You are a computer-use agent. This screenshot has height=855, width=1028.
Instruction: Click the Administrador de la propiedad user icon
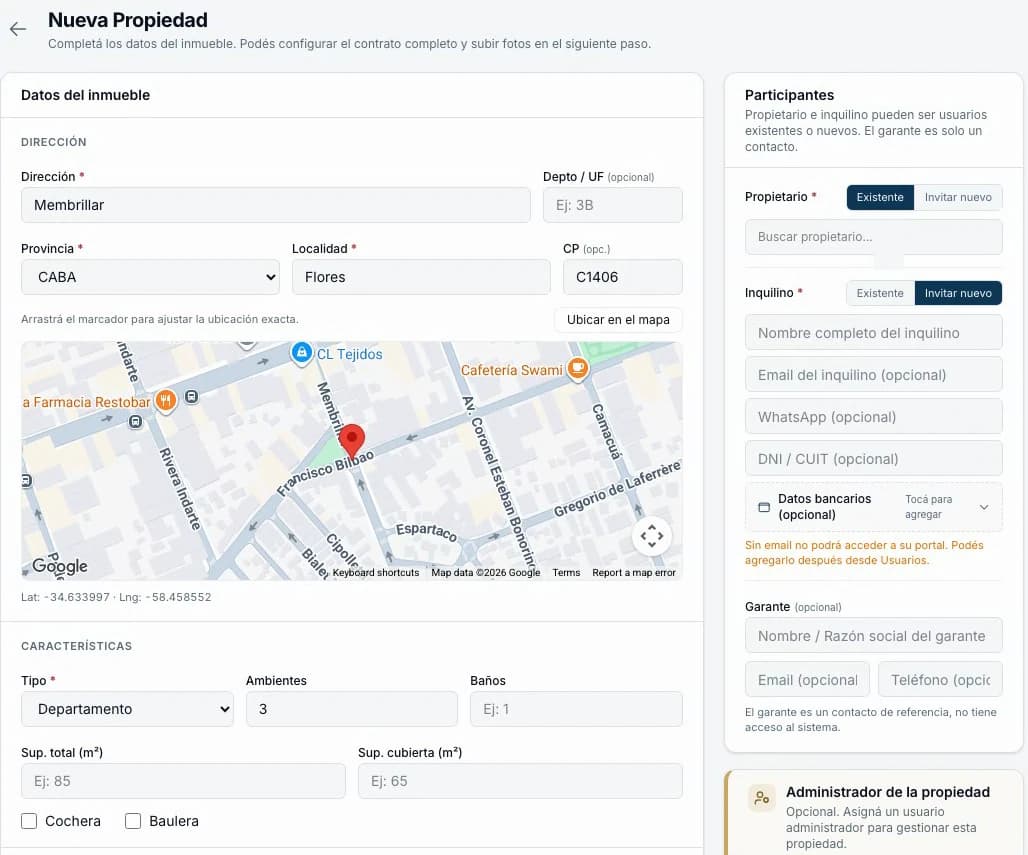click(x=761, y=798)
